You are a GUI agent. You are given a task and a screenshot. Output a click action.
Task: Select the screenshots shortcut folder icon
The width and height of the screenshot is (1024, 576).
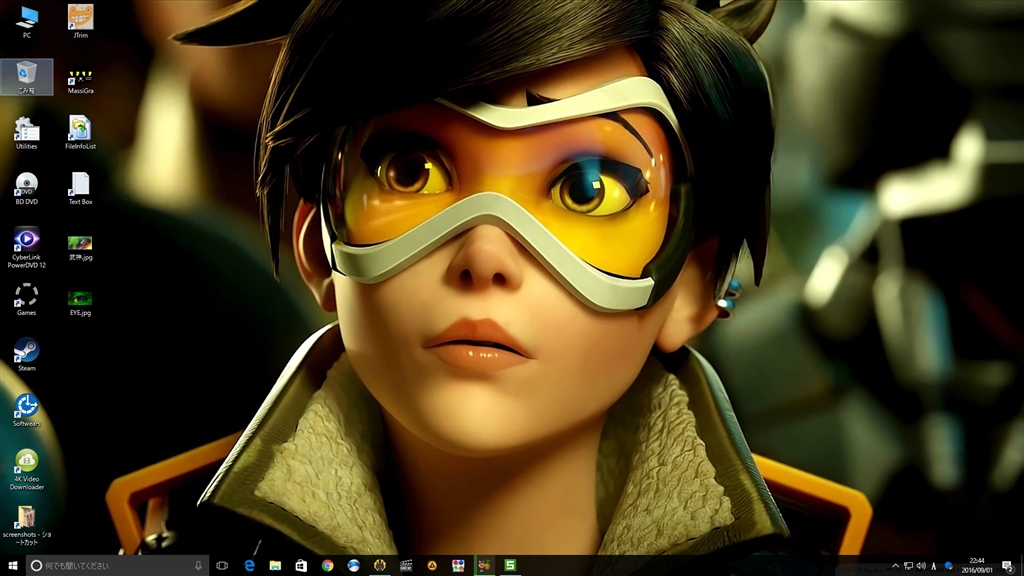click(27, 525)
